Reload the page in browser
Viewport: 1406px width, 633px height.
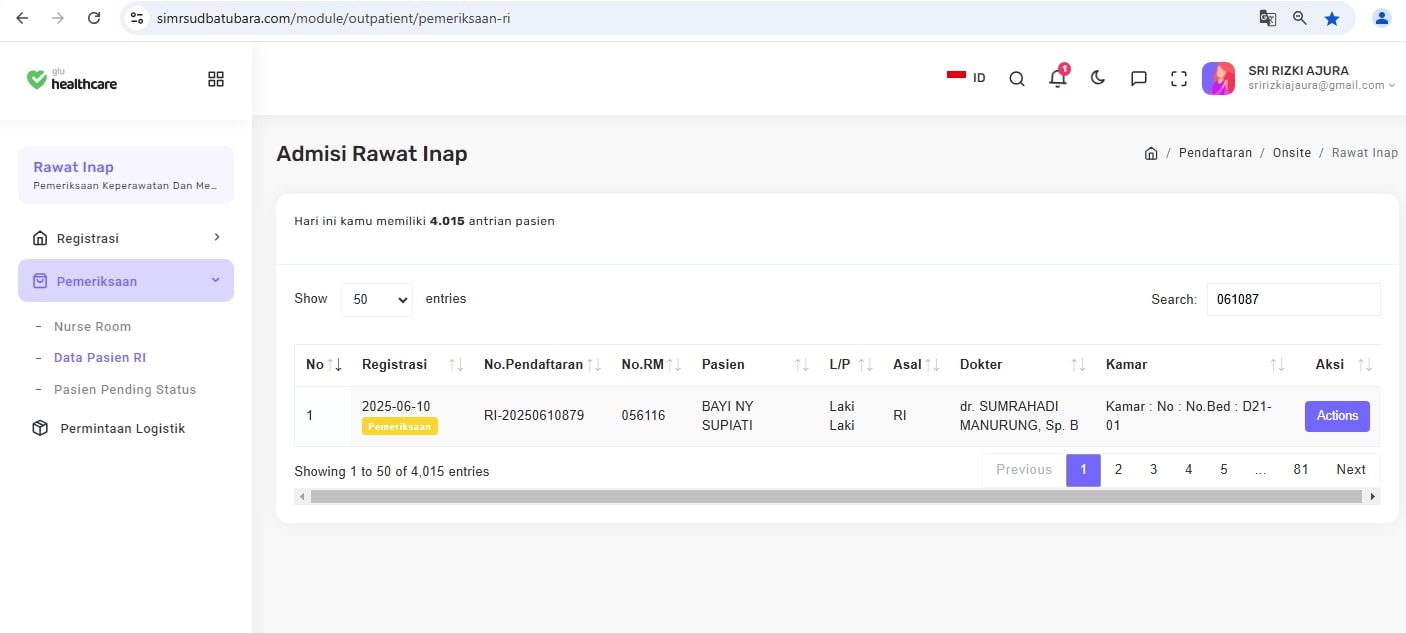(x=94, y=18)
